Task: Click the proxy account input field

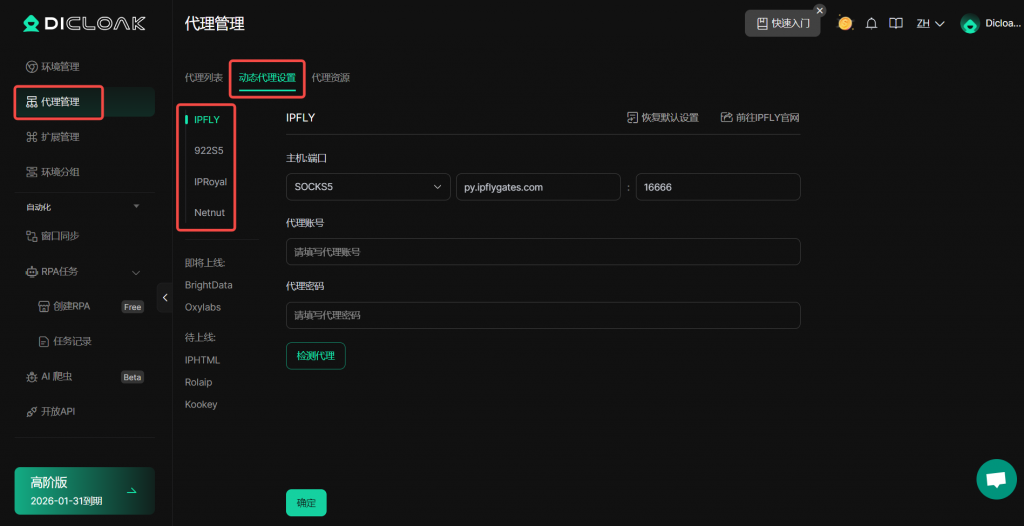Action: click(543, 252)
